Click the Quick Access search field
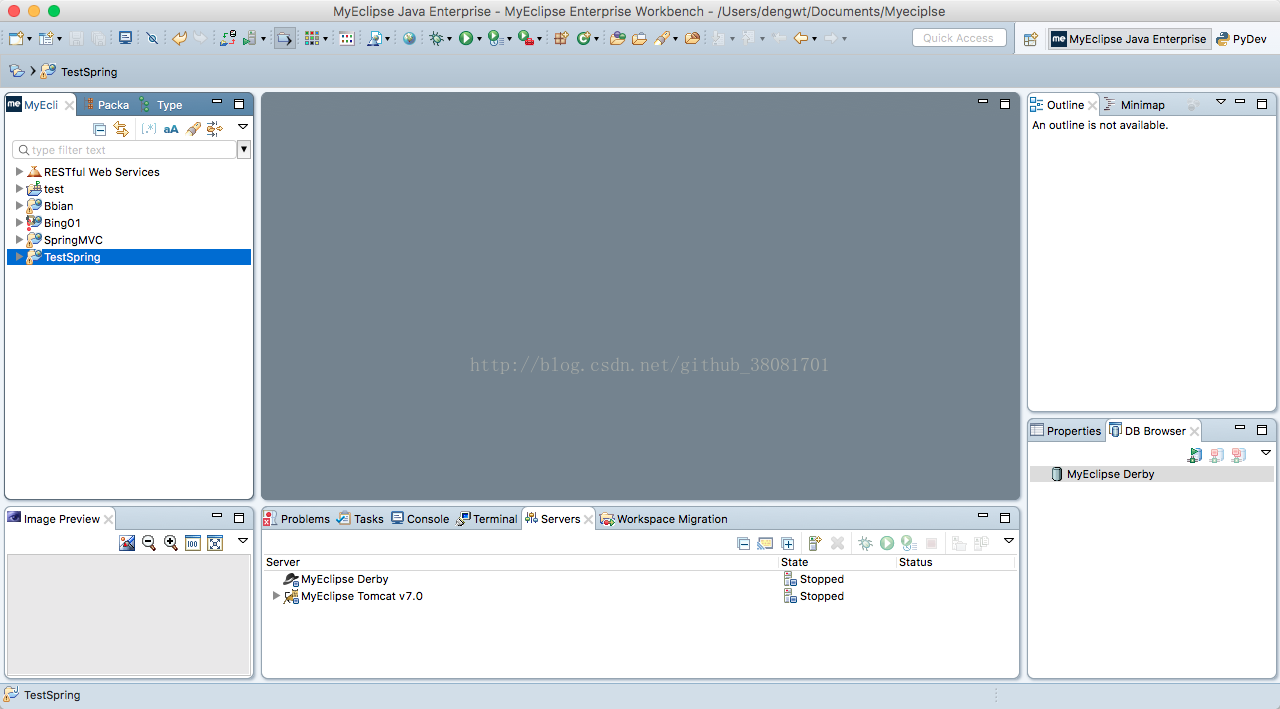This screenshot has height=709, width=1280. (958, 38)
